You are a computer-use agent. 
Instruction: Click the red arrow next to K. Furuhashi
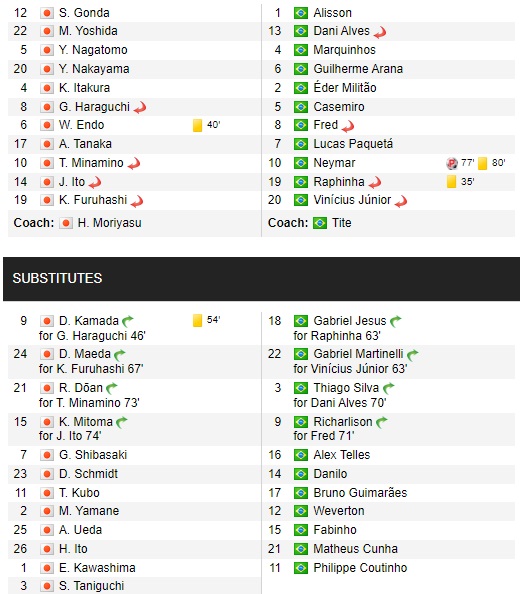point(137,201)
